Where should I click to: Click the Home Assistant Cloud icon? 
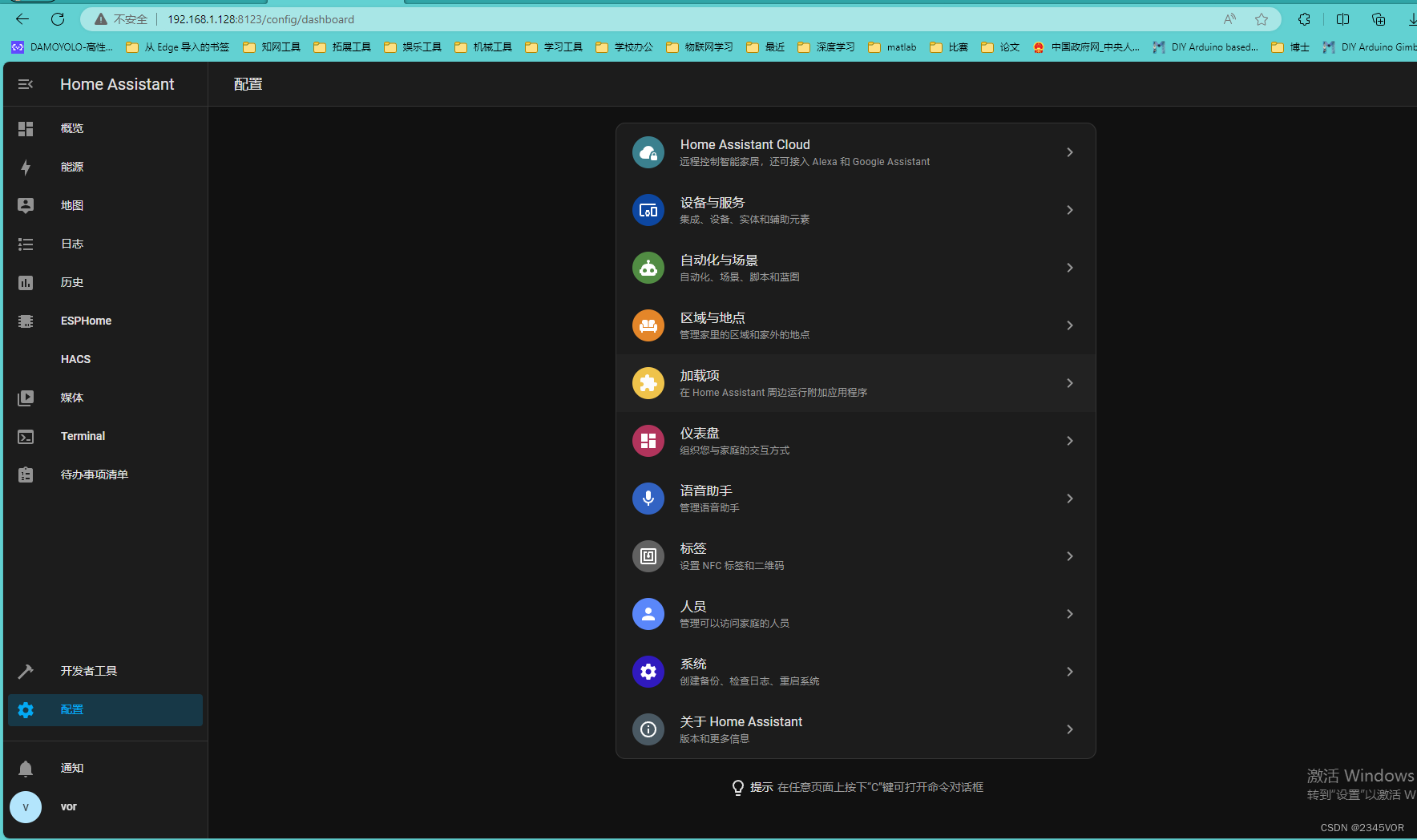(648, 152)
